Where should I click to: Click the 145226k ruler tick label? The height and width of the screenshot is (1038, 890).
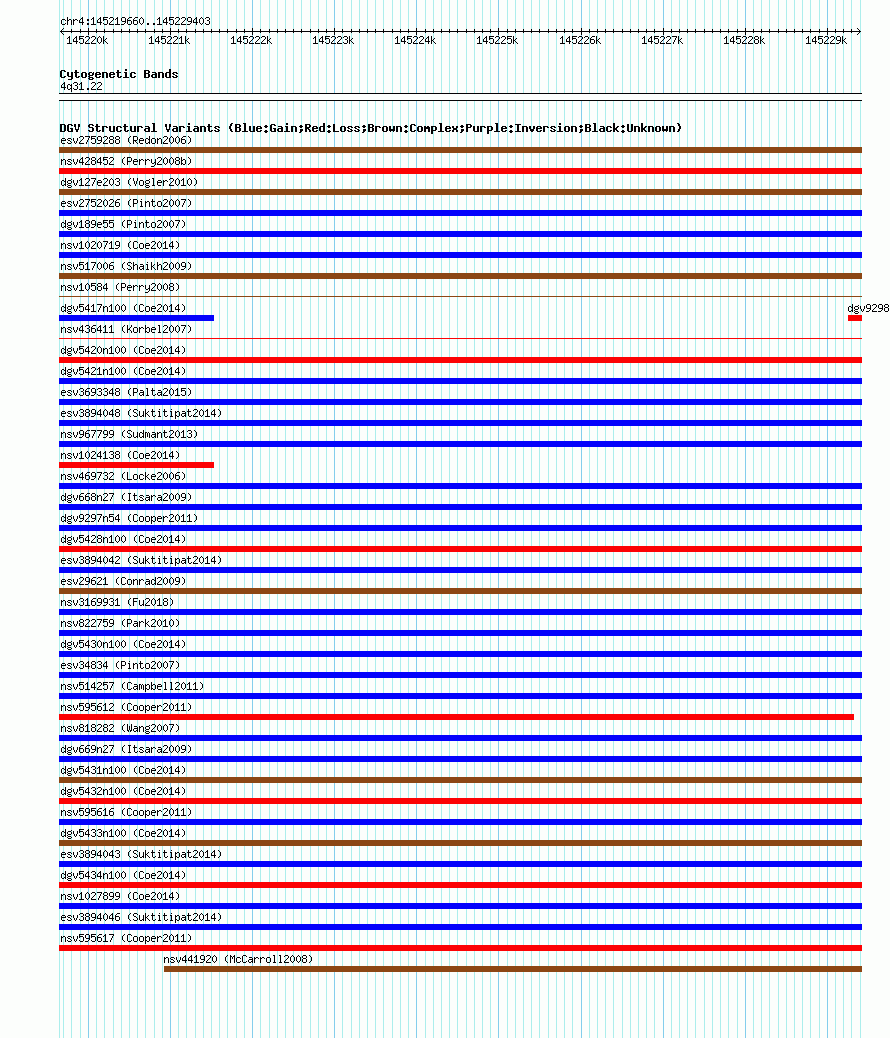pos(580,40)
